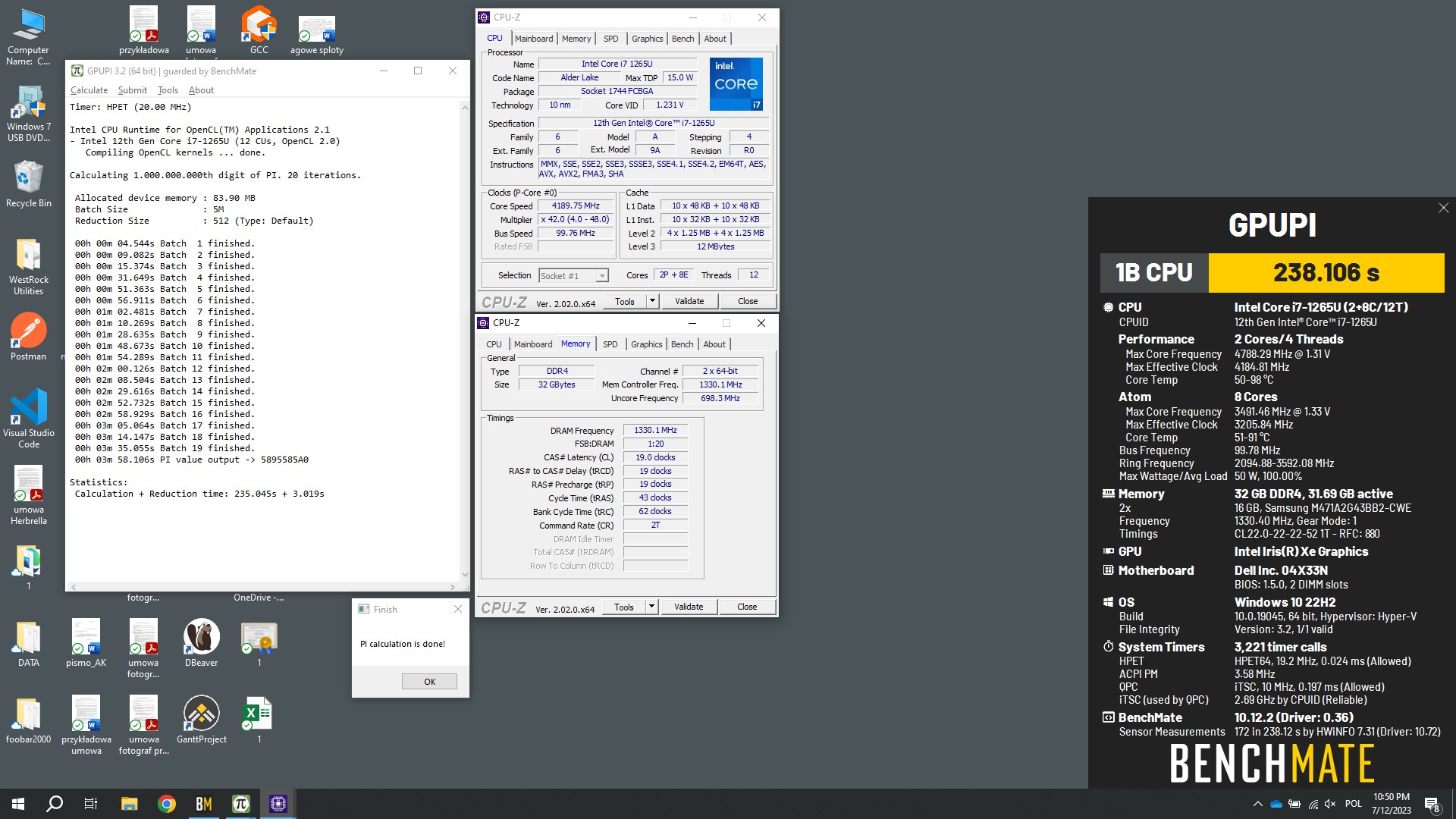Open Google Chrome from taskbar
The image size is (1456, 819).
[x=167, y=804]
